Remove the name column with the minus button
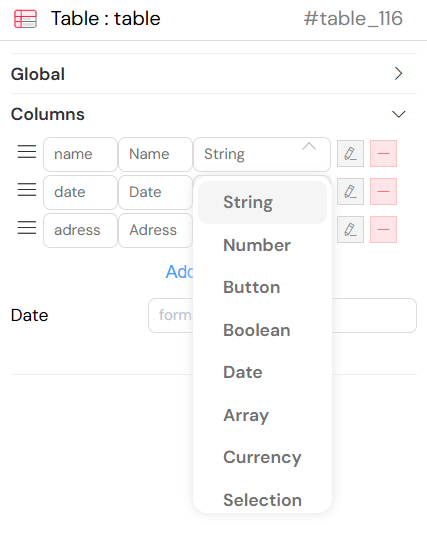 point(383,154)
